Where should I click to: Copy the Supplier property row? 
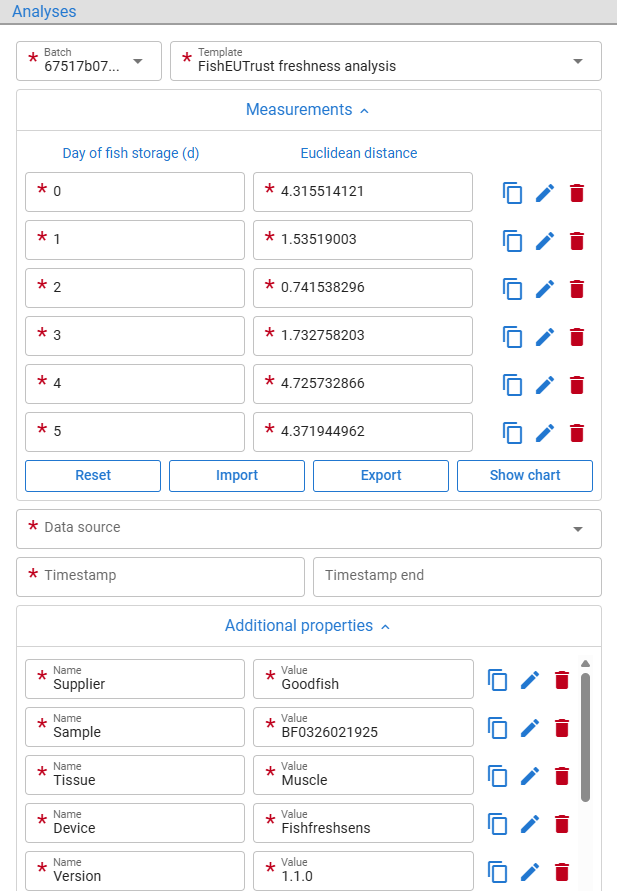498,680
